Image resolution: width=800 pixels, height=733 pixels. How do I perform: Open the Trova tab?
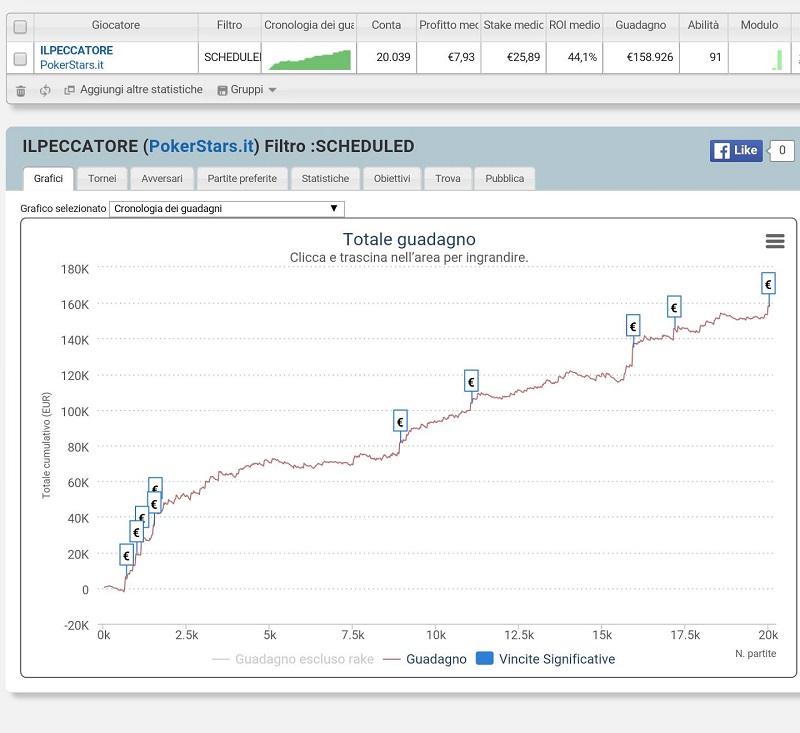click(x=448, y=179)
